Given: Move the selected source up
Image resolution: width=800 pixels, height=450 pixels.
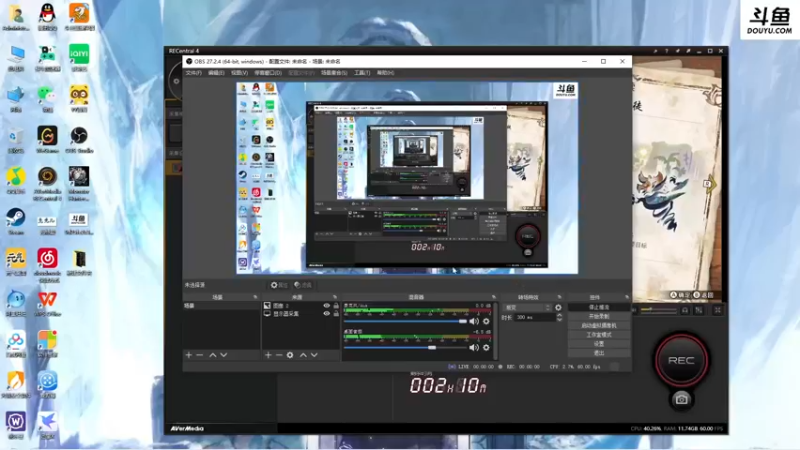Looking at the screenshot, I should [x=303, y=355].
